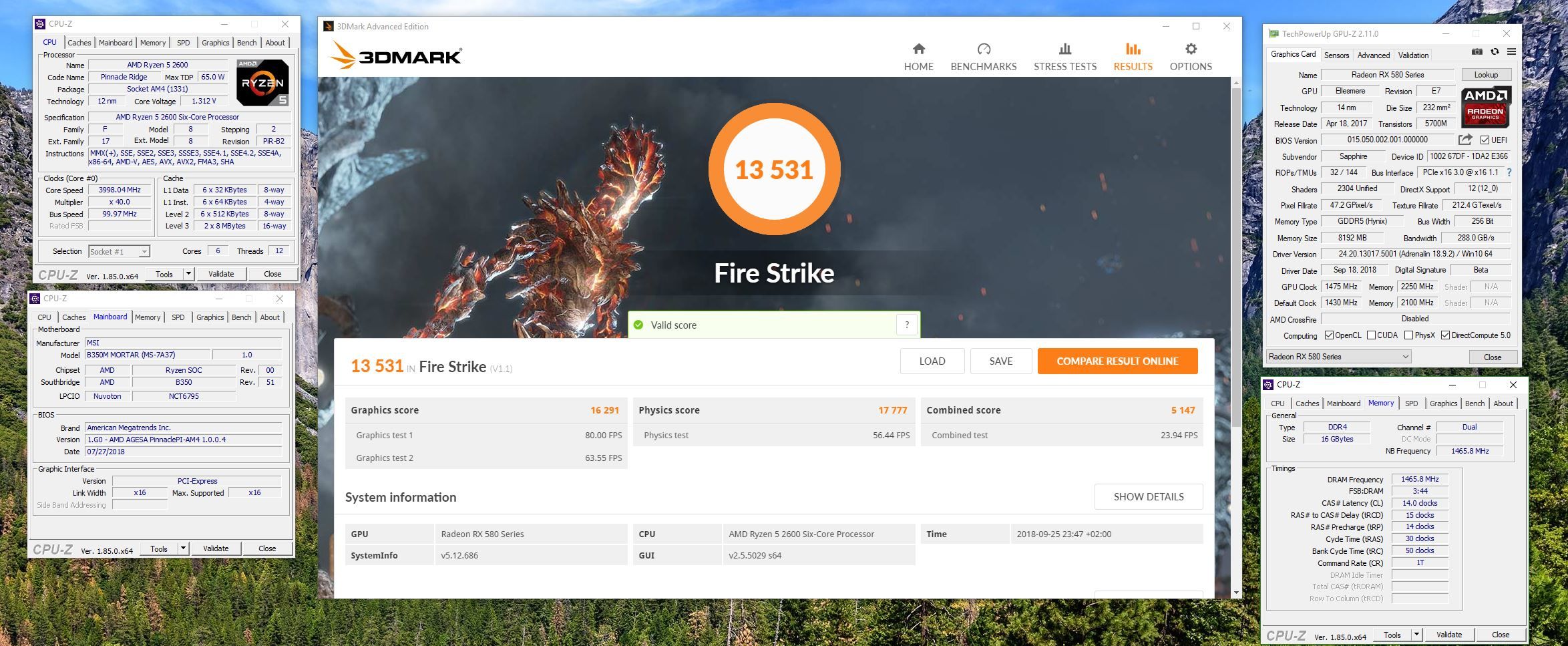Click COMPARE RESULT ONLINE button

pyautogui.click(x=1117, y=361)
